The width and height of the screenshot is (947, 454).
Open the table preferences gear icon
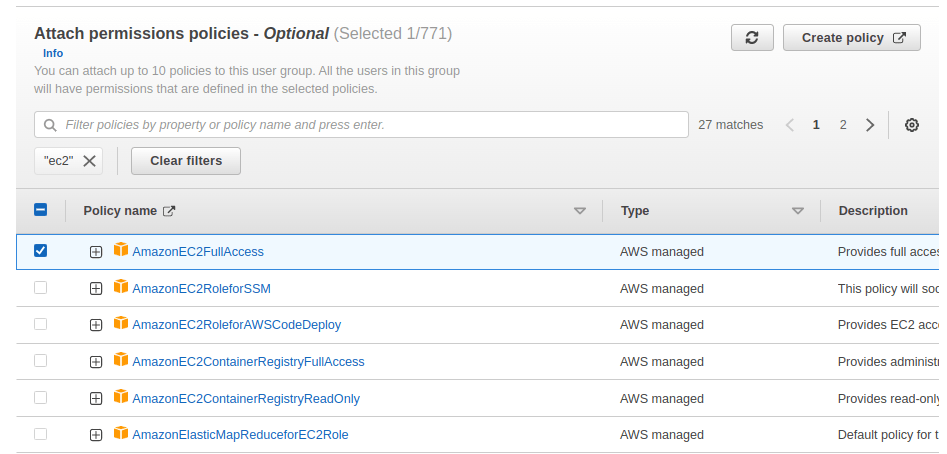pos(912,125)
